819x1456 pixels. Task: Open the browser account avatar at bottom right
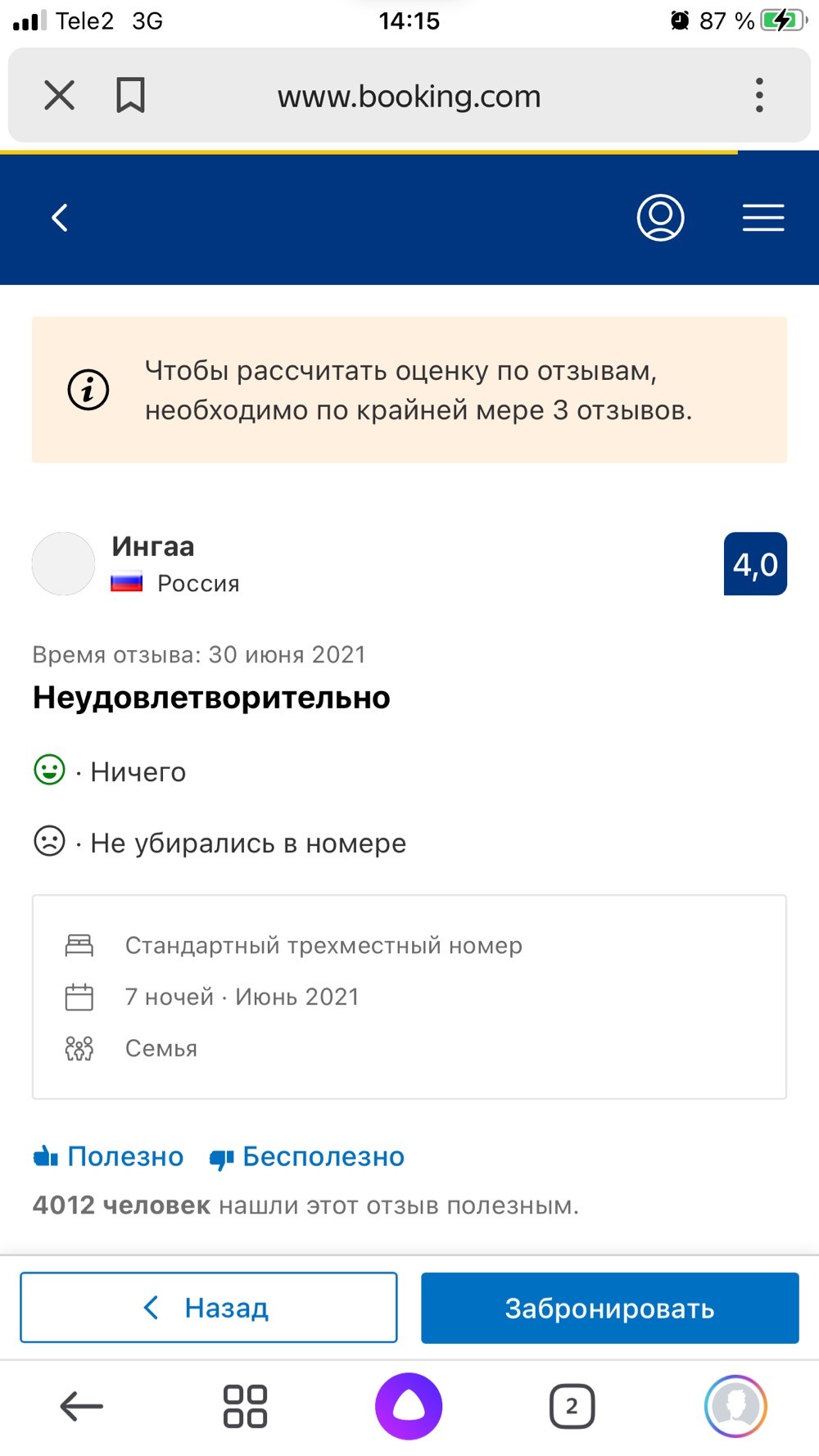pos(735,1407)
